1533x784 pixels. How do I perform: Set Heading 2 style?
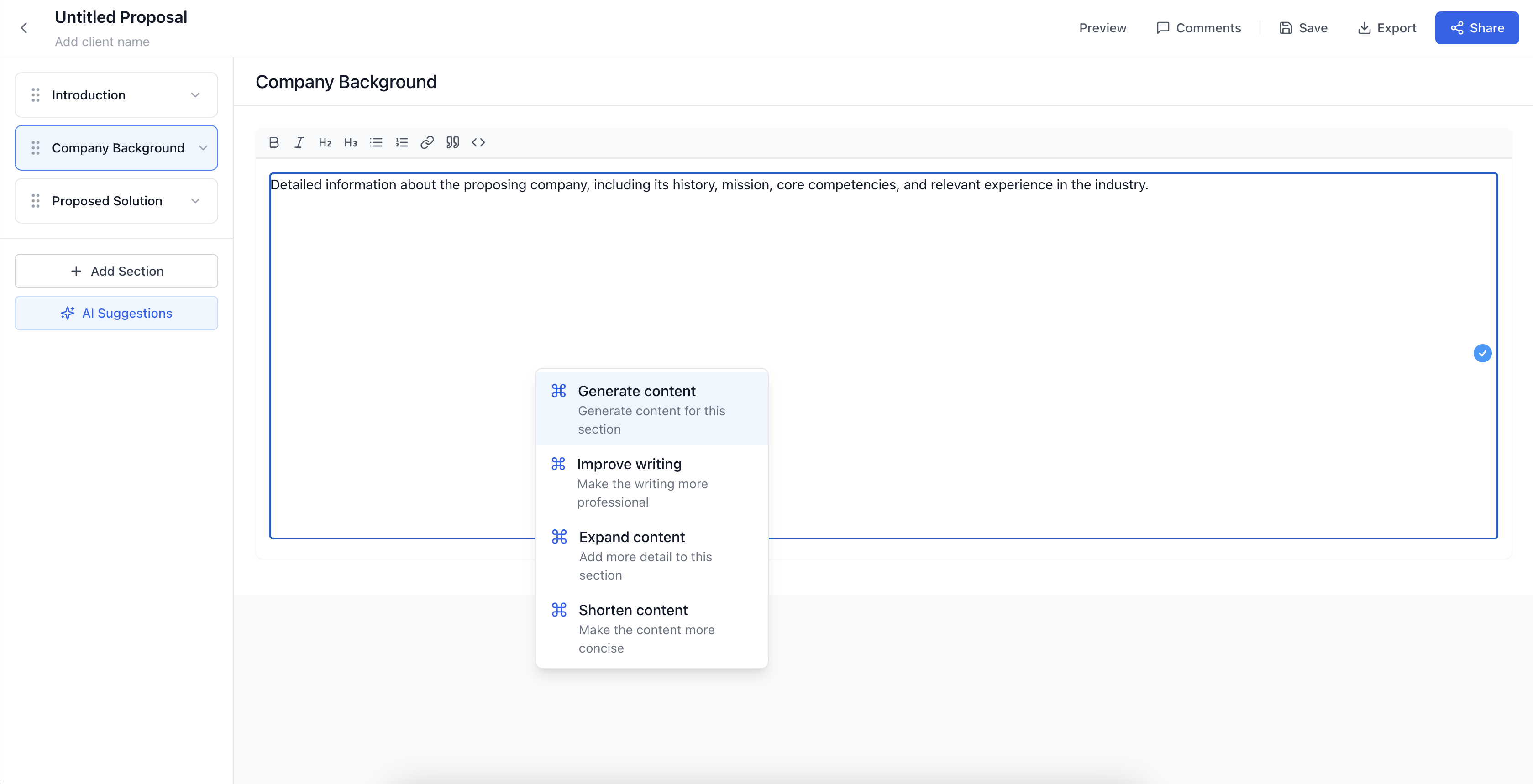click(325, 142)
